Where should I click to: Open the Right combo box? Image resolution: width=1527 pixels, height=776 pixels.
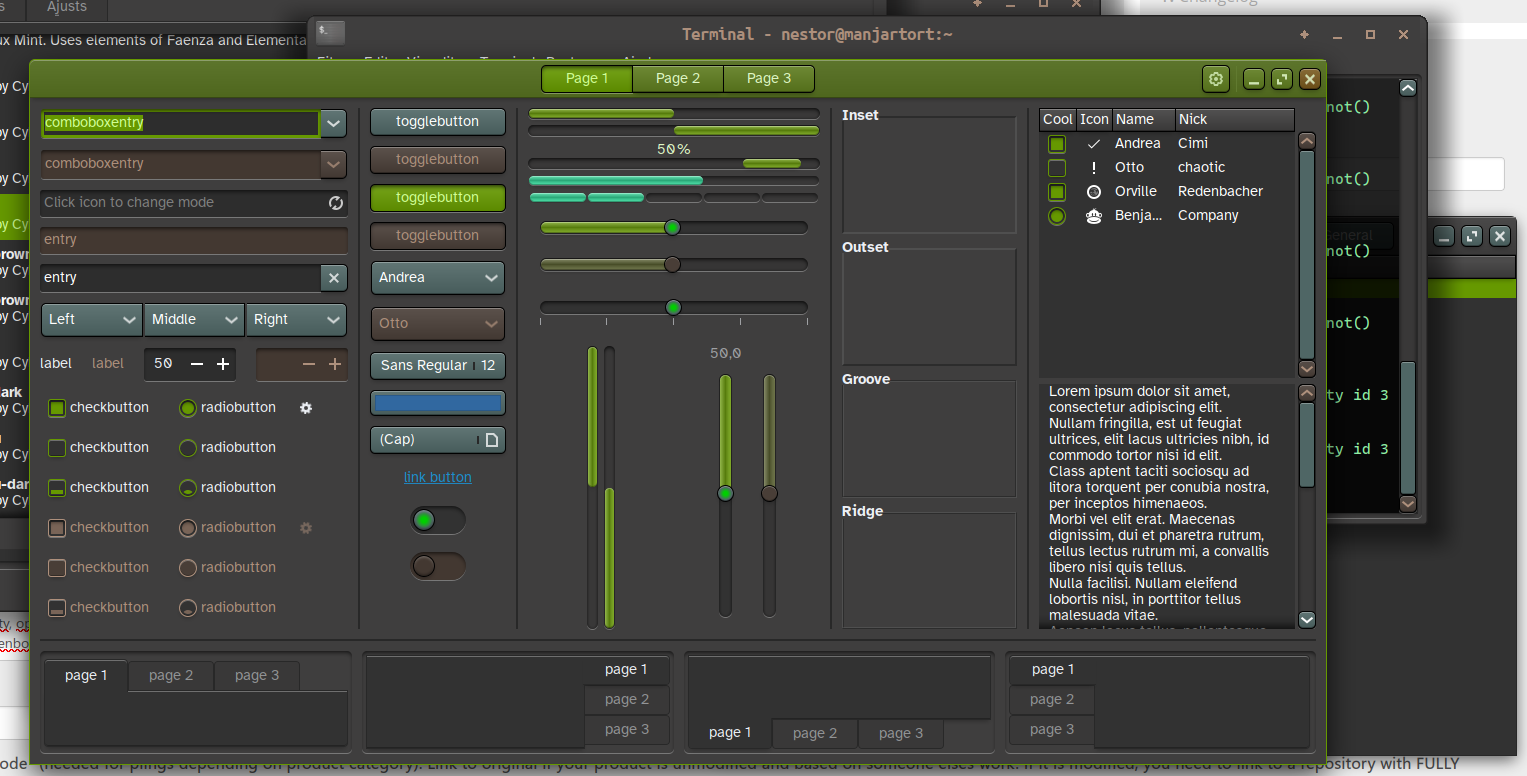pyautogui.click(x=296, y=320)
